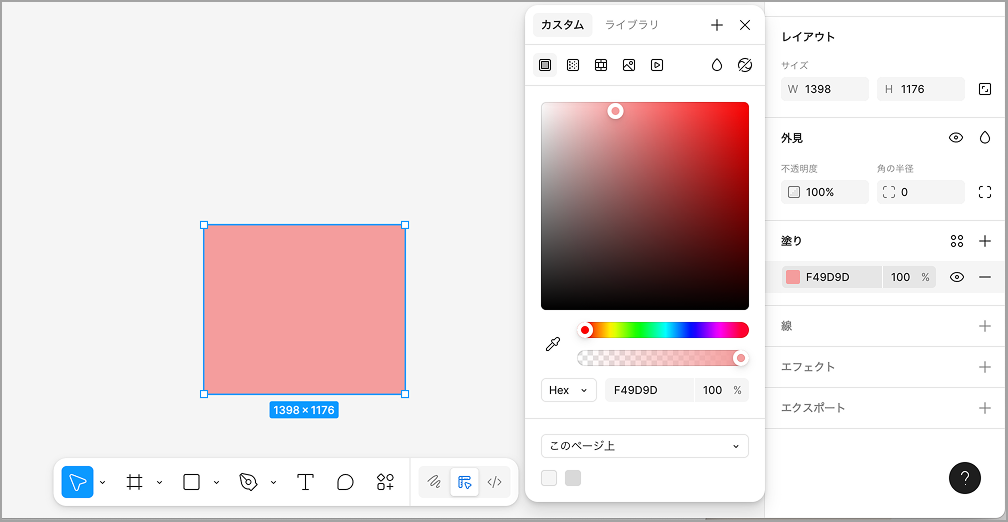Image resolution: width=1008 pixels, height=522 pixels.
Task: Open the Actions tool in the toolbar
Action: pos(385,482)
